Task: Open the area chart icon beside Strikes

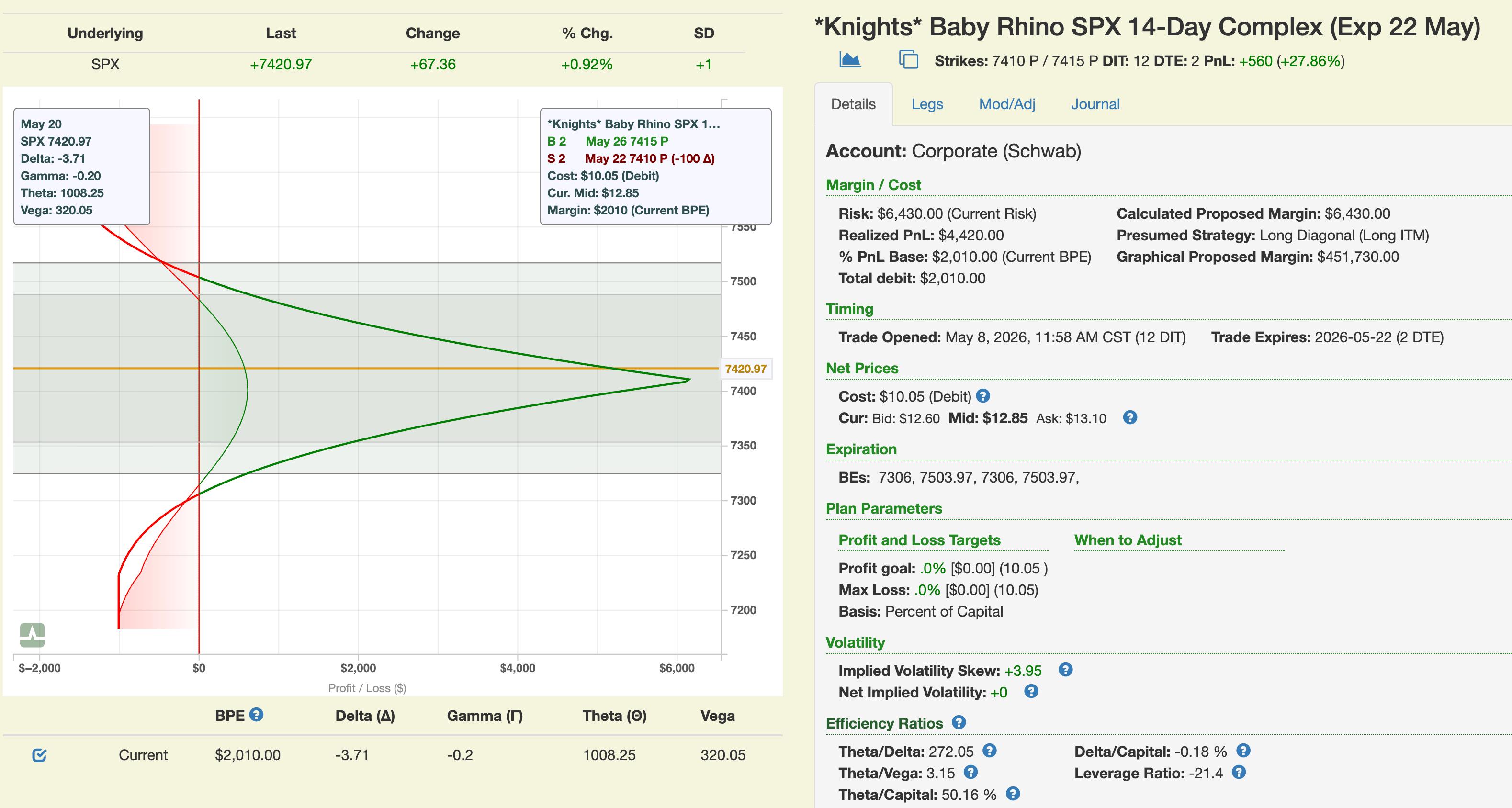Action: point(850,59)
